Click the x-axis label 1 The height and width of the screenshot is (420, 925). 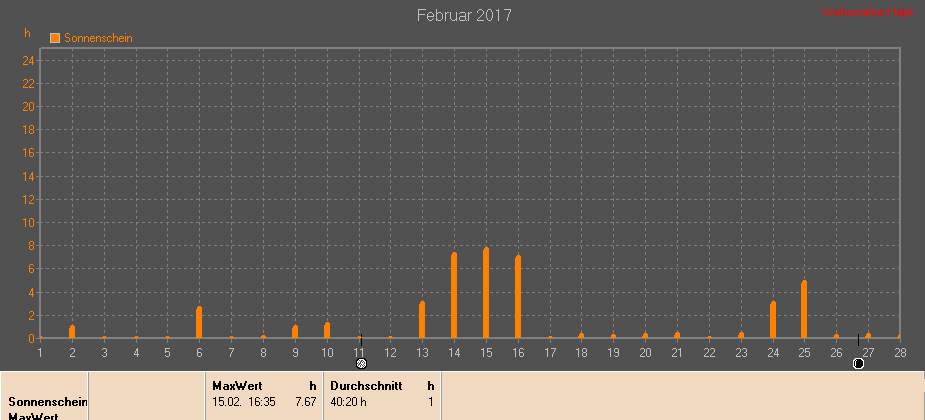[x=40, y=352]
